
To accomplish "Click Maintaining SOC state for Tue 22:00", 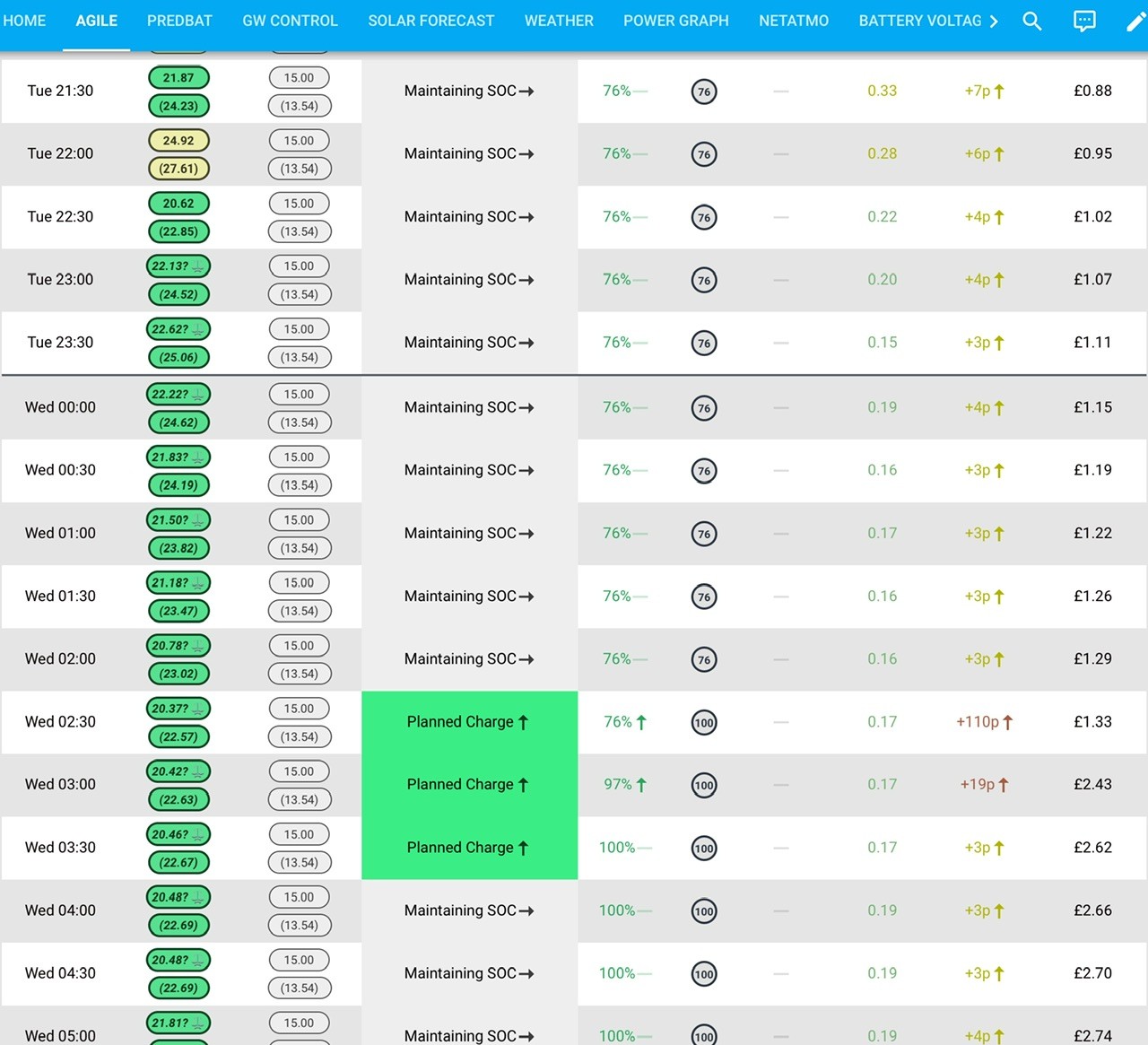I will point(470,154).
